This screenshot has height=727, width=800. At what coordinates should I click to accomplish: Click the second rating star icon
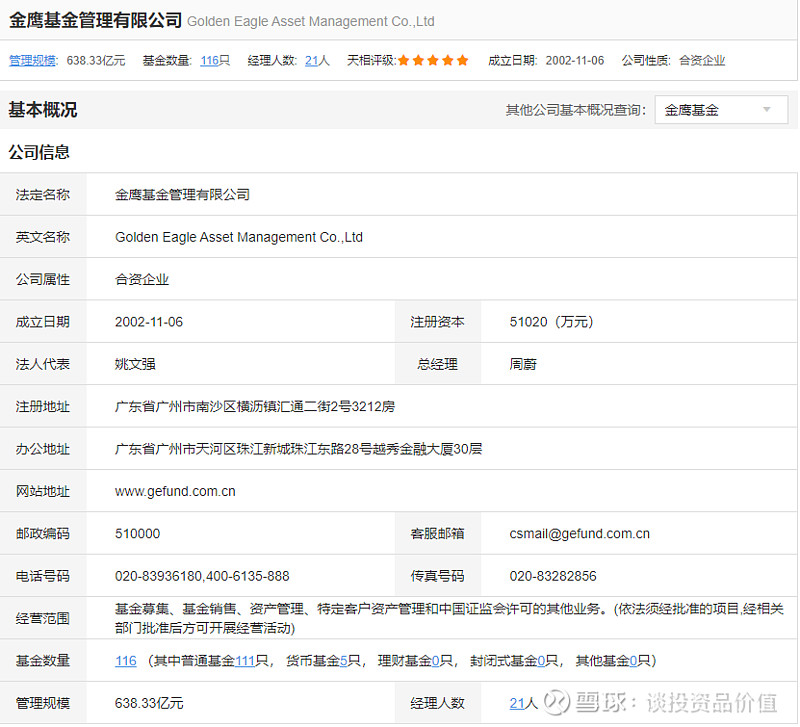pyautogui.click(x=419, y=60)
